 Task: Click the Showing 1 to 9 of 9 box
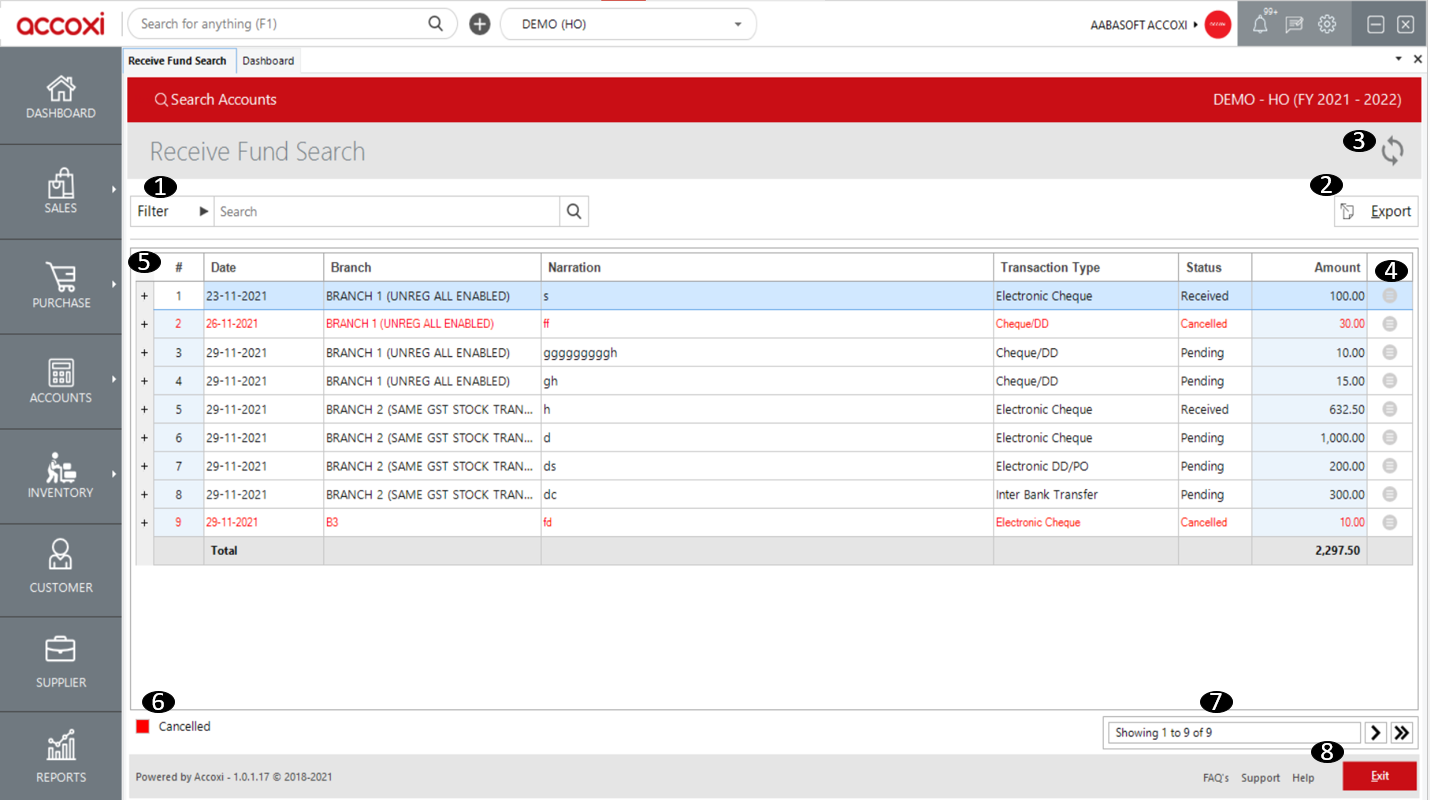tap(1234, 733)
